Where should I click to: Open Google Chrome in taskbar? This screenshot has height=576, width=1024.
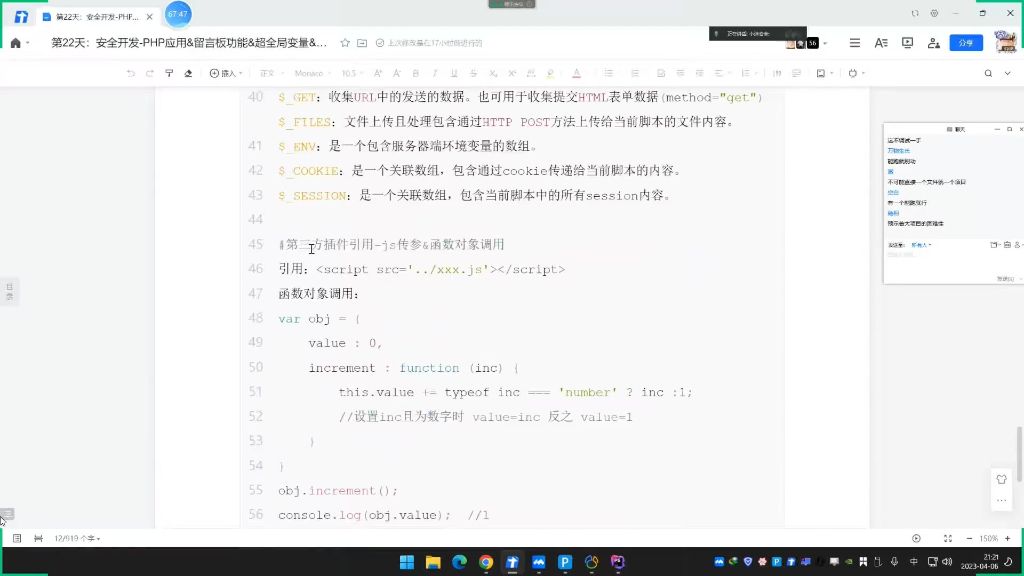485,562
